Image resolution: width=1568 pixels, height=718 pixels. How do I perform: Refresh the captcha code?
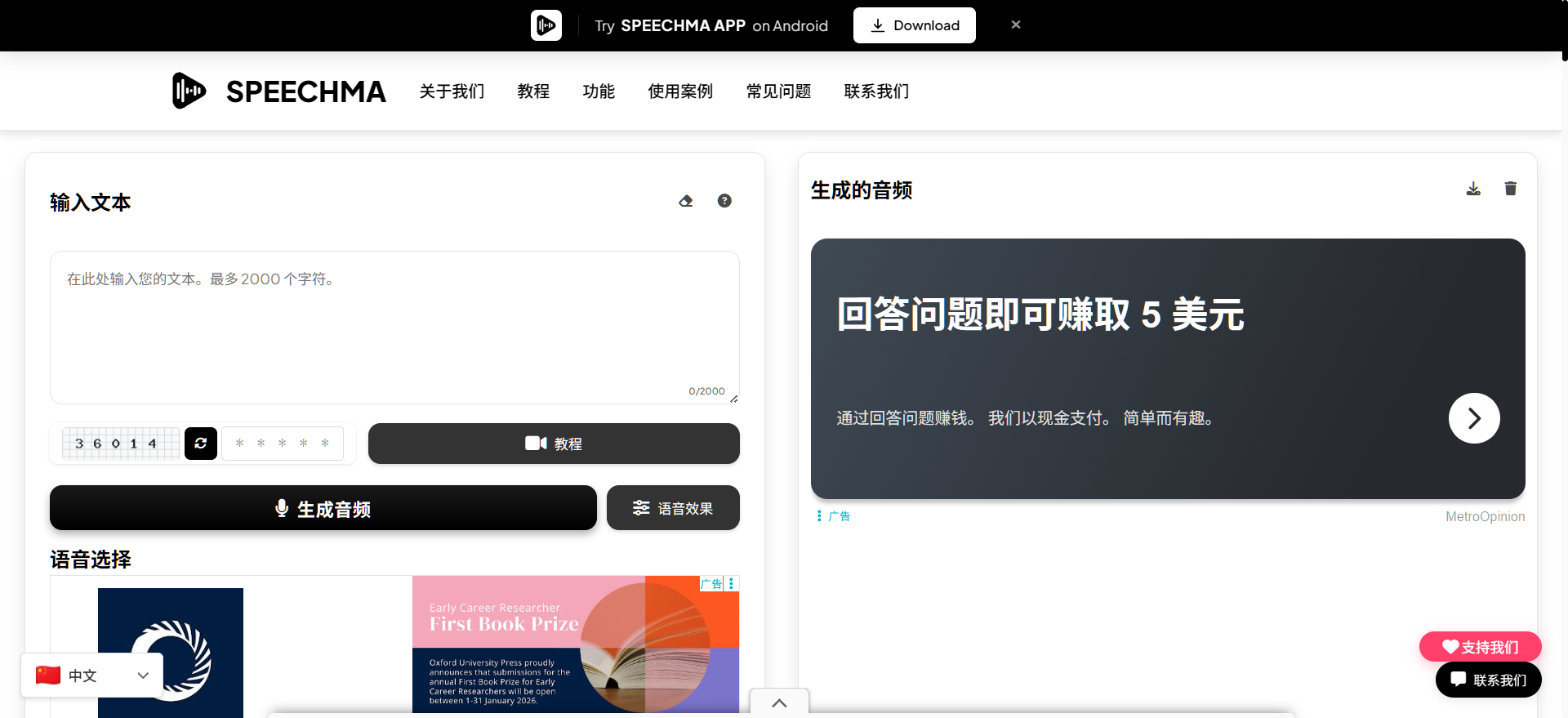pyautogui.click(x=201, y=444)
